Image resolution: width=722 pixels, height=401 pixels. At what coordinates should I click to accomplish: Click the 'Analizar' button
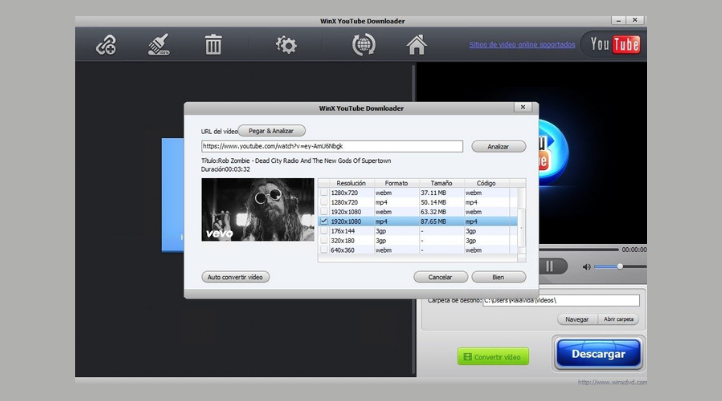pos(498,146)
